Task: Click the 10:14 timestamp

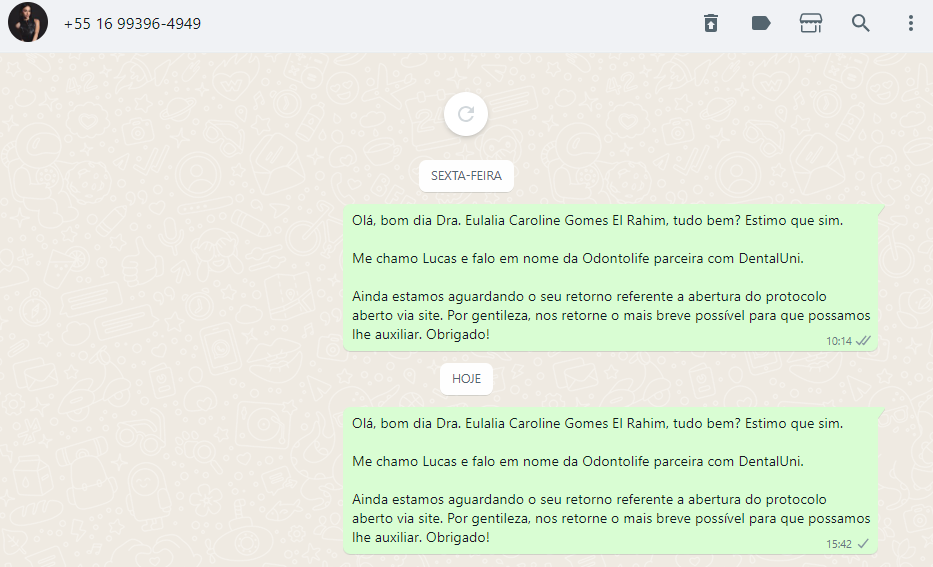Action: (x=838, y=342)
